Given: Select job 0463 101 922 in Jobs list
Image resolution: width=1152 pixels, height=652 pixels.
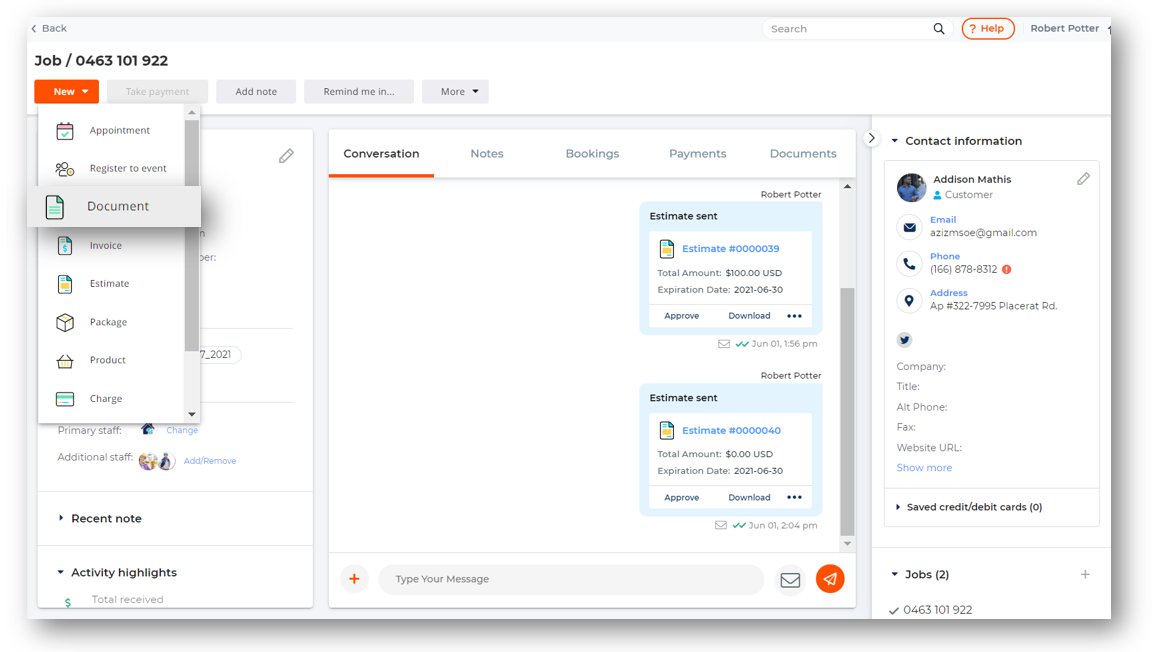Looking at the screenshot, I should (937, 610).
